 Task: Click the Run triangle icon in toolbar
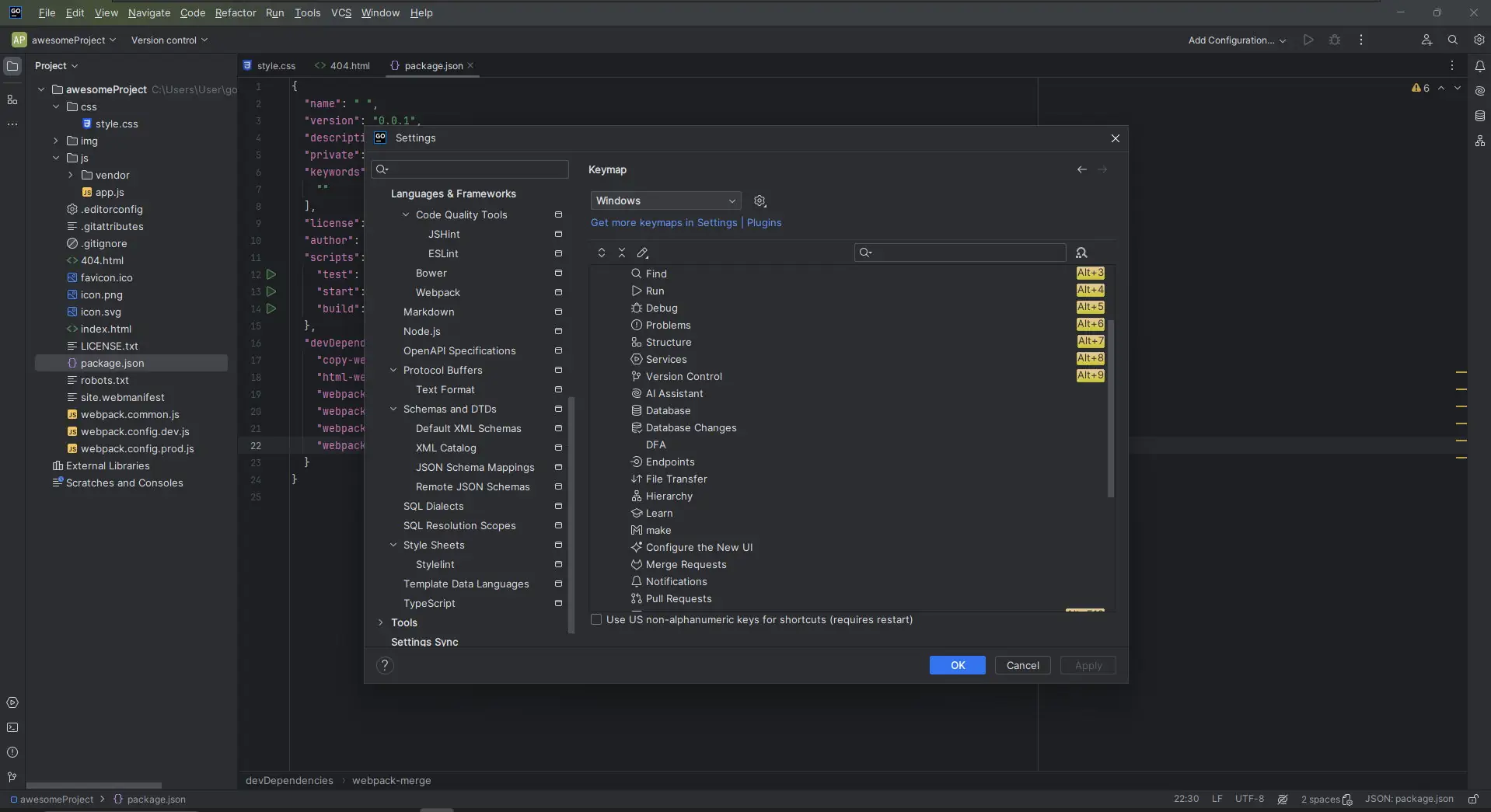[x=1308, y=40]
